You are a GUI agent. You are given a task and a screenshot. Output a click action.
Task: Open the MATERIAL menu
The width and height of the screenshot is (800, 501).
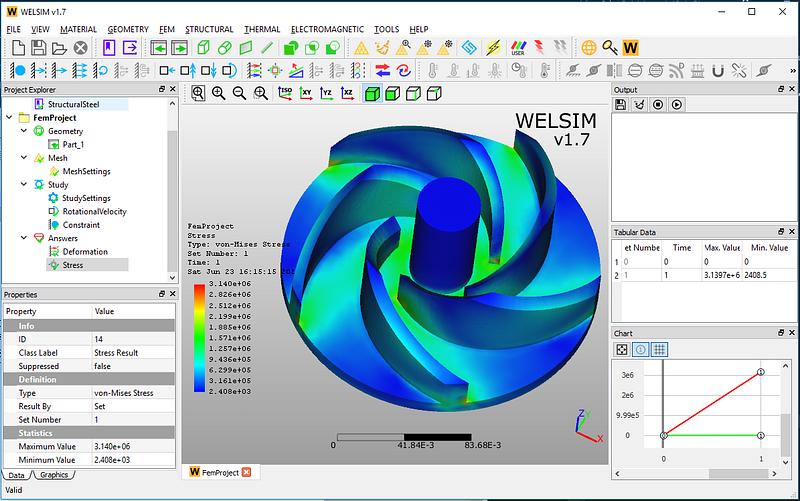pos(78,30)
